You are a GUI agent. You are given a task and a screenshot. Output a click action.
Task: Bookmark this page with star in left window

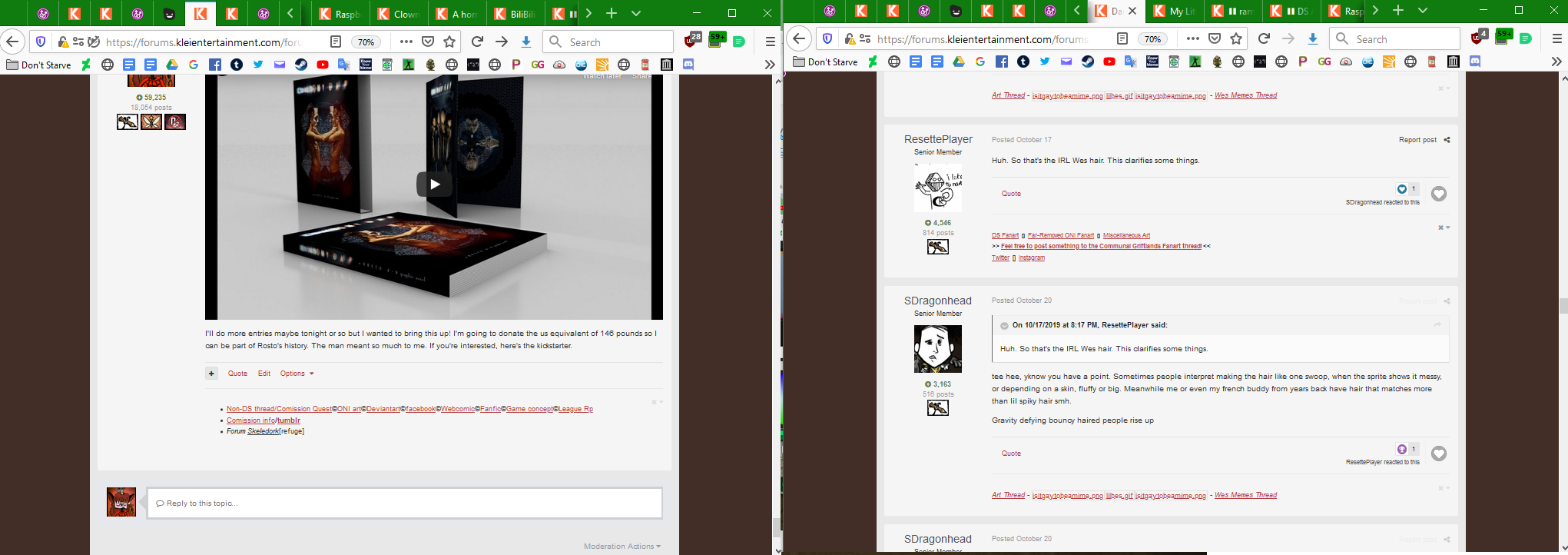pyautogui.click(x=449, y=42)
